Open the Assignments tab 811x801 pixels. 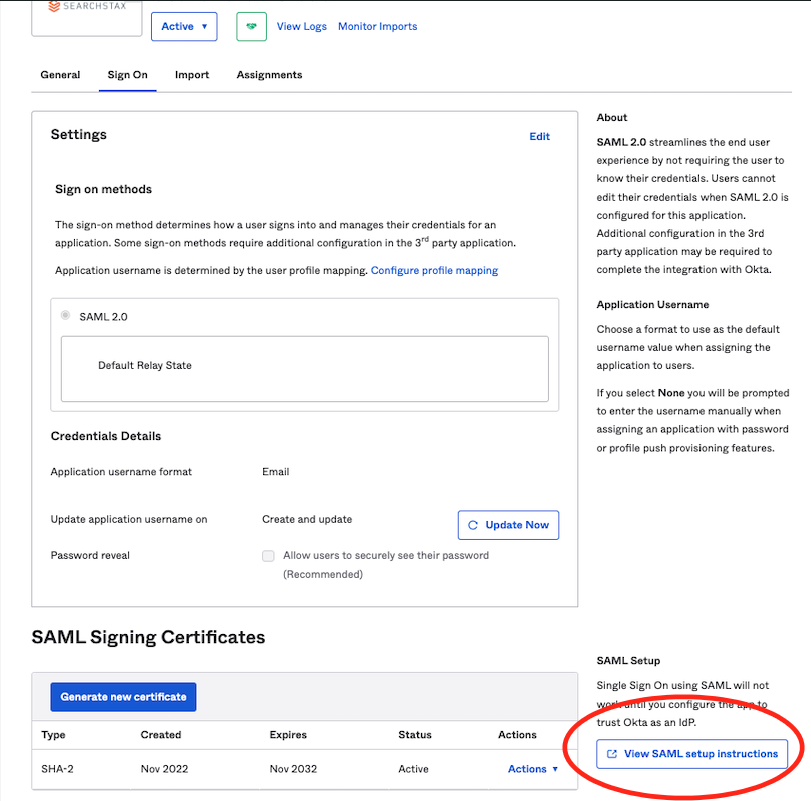click(269, 74)
